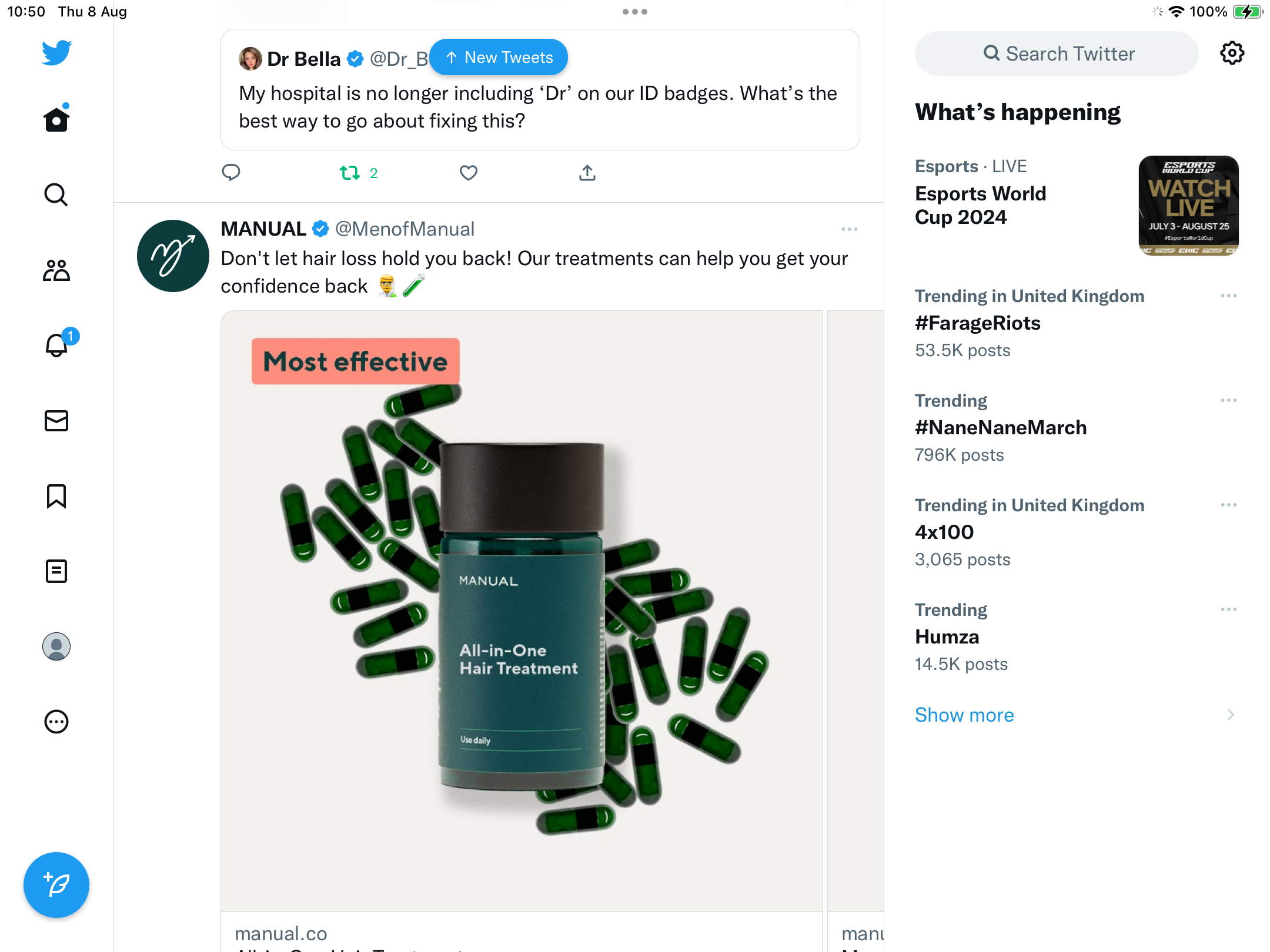
Task: Open Messages envelope icon
Action: click(56, 421)
